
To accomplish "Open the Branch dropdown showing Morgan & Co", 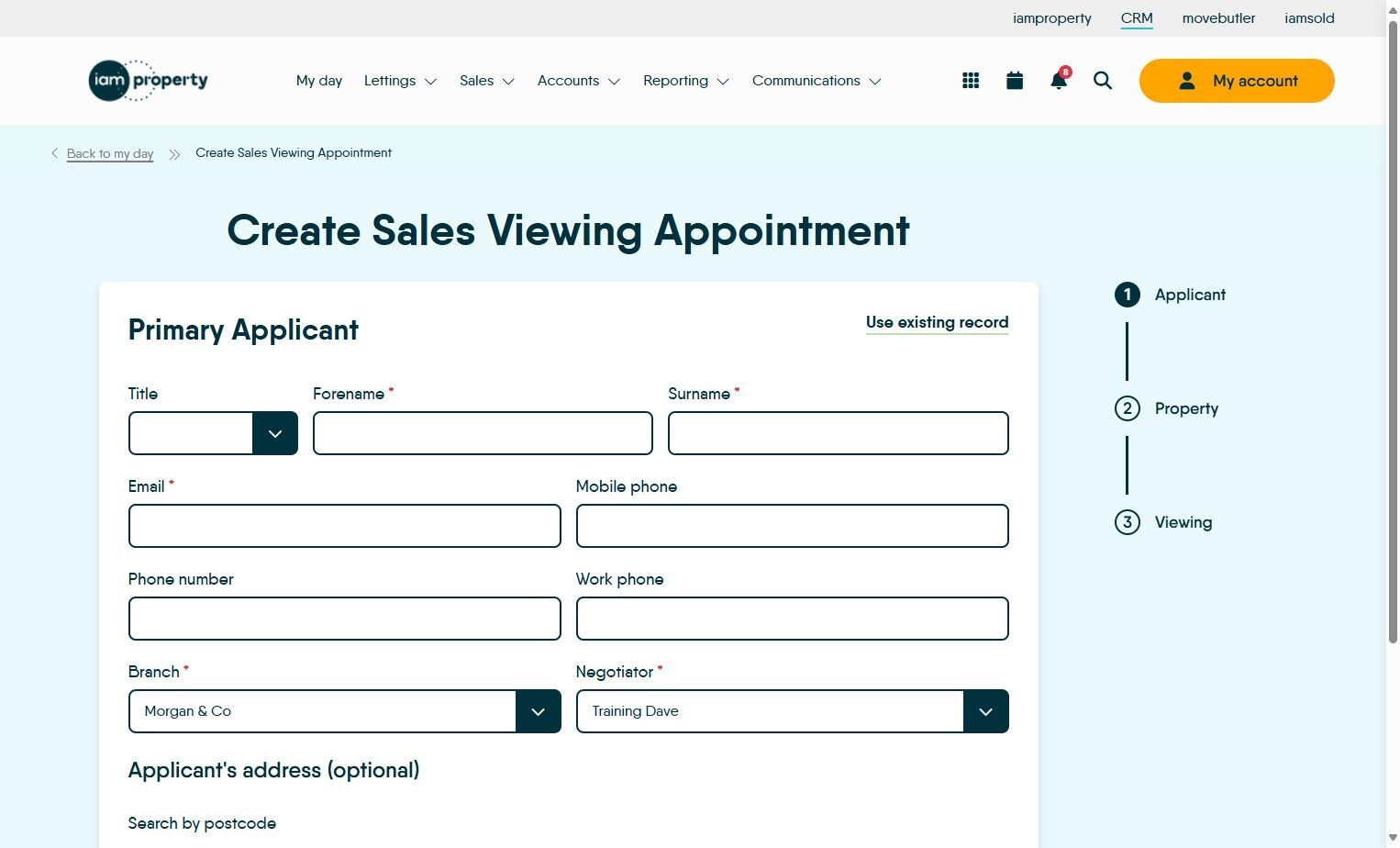I will coord(345,711).
